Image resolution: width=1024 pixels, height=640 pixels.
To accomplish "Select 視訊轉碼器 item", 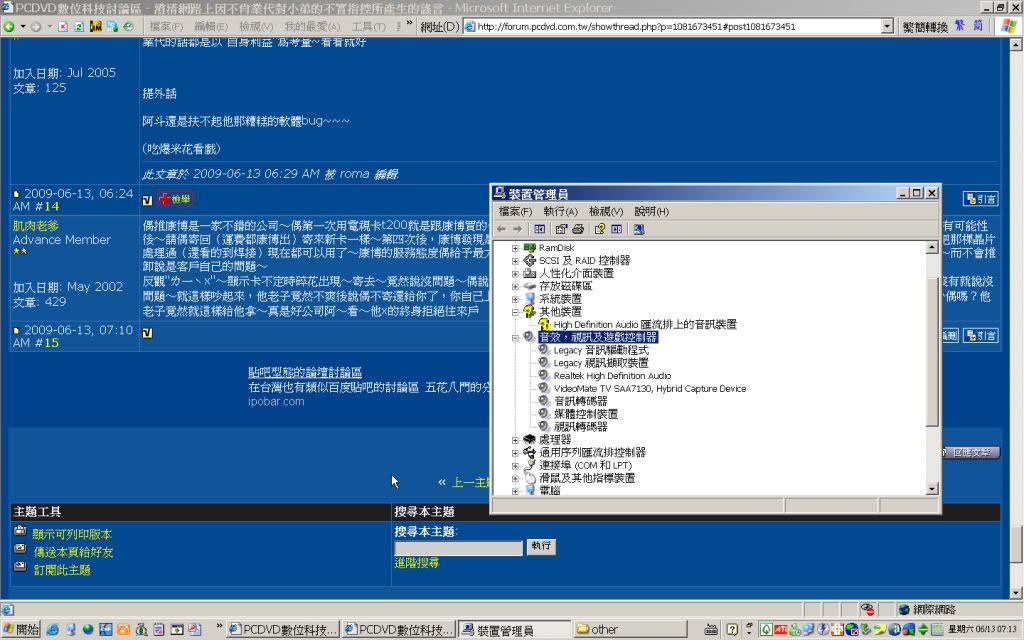I will (581, 427).
